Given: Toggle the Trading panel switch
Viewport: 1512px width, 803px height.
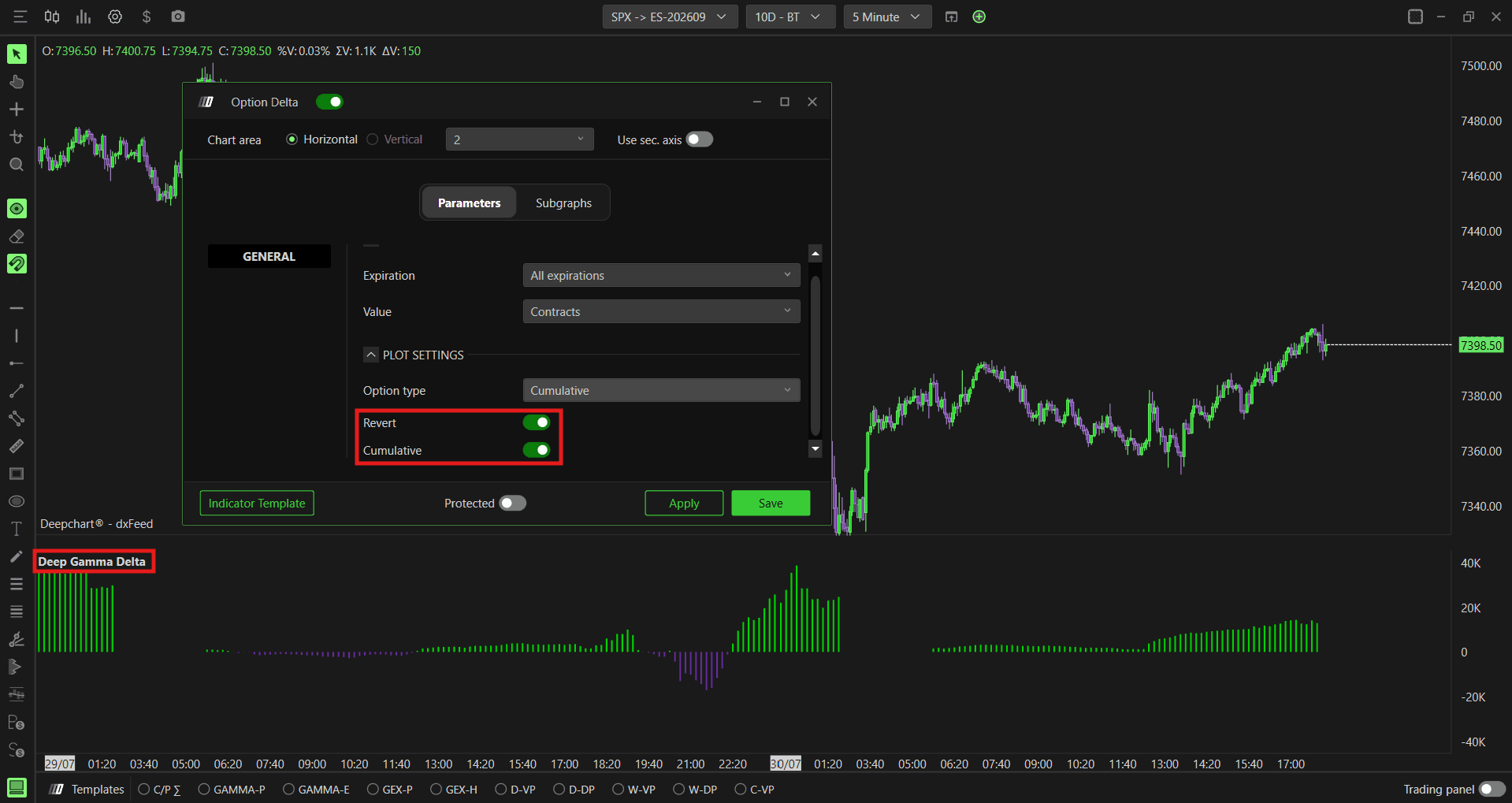Looking at the screenshot, I should pos(1492,789).
